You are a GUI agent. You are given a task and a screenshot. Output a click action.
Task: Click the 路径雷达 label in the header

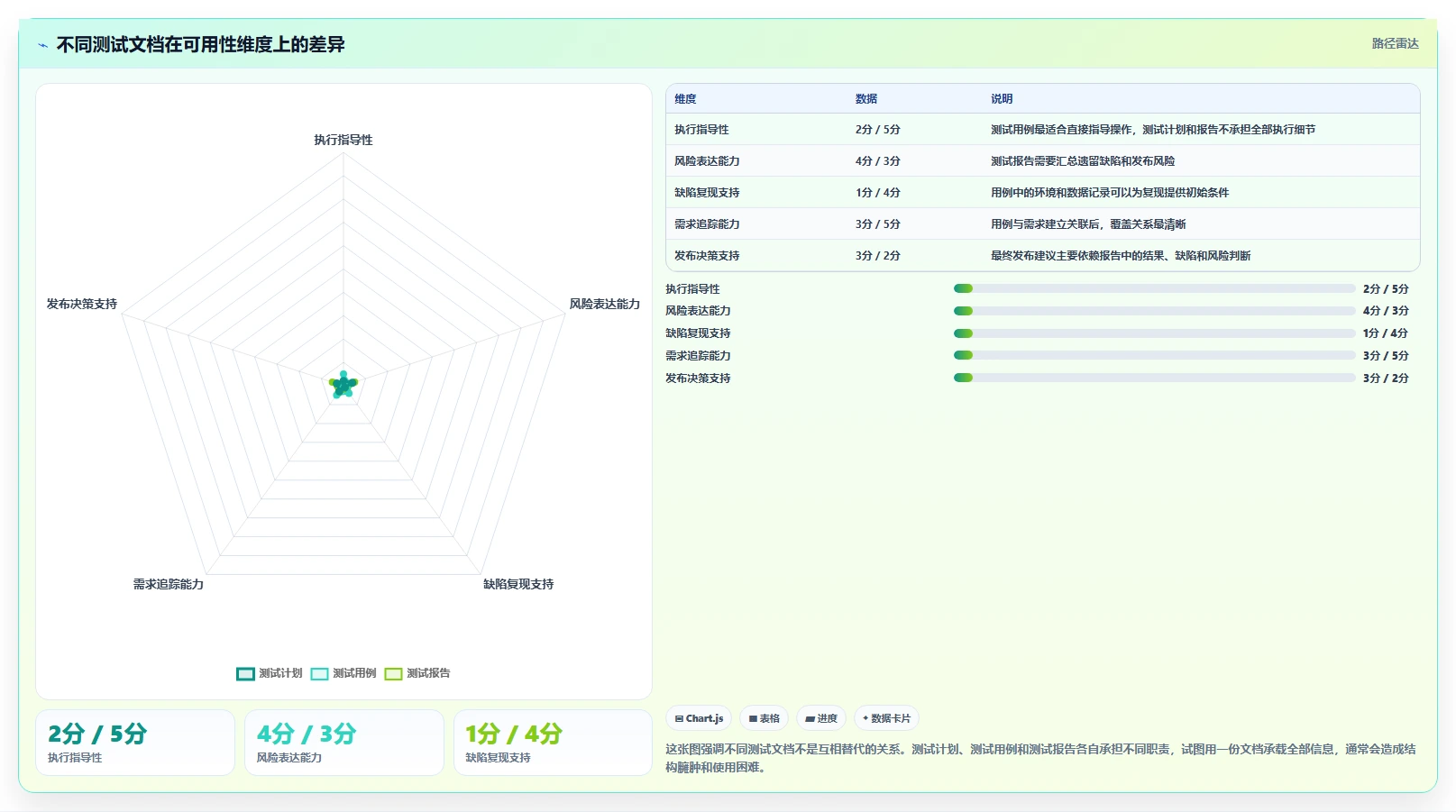click(1395, 43)
